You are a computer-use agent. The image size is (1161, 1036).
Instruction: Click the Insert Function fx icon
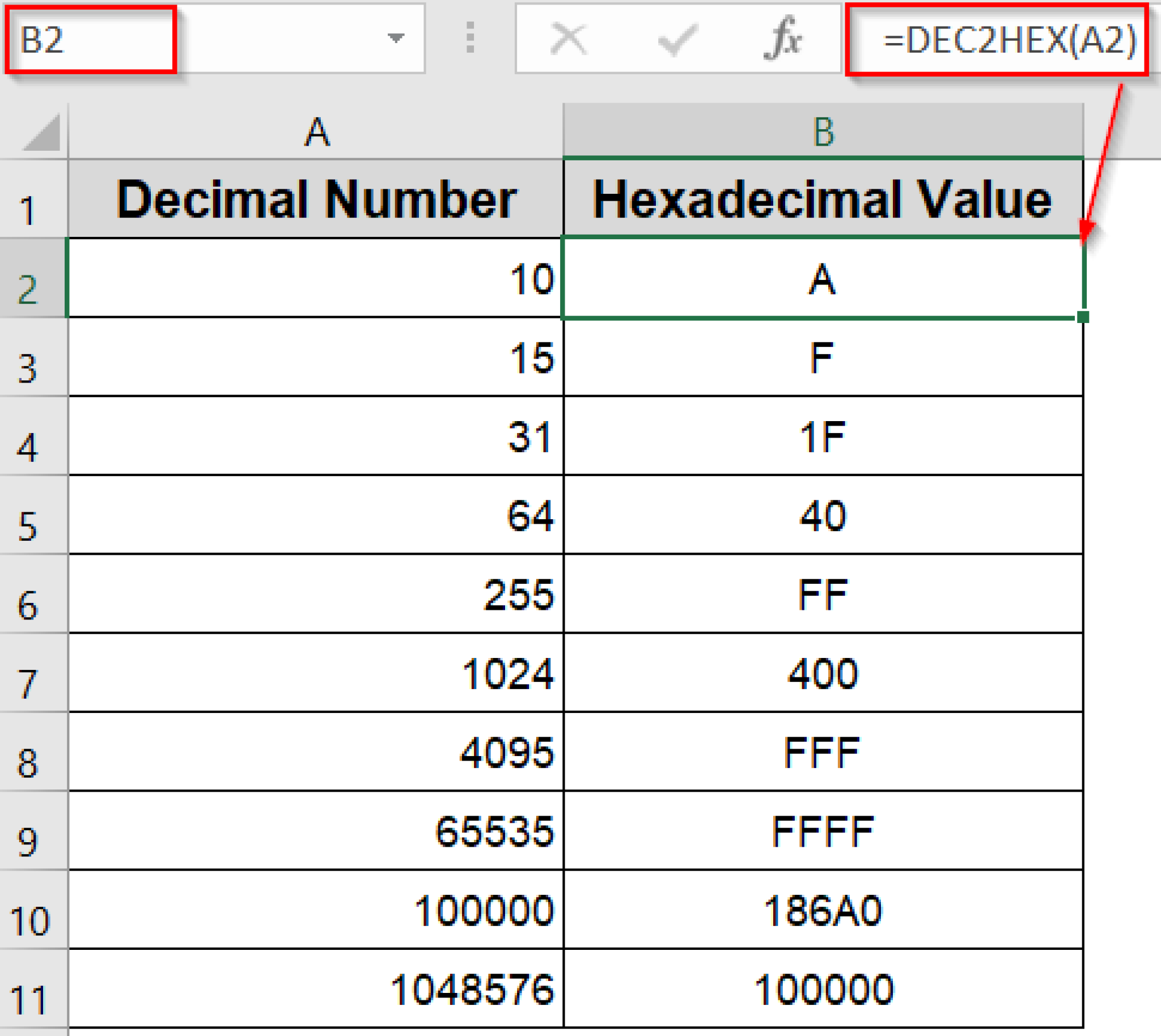pos(783,39)
